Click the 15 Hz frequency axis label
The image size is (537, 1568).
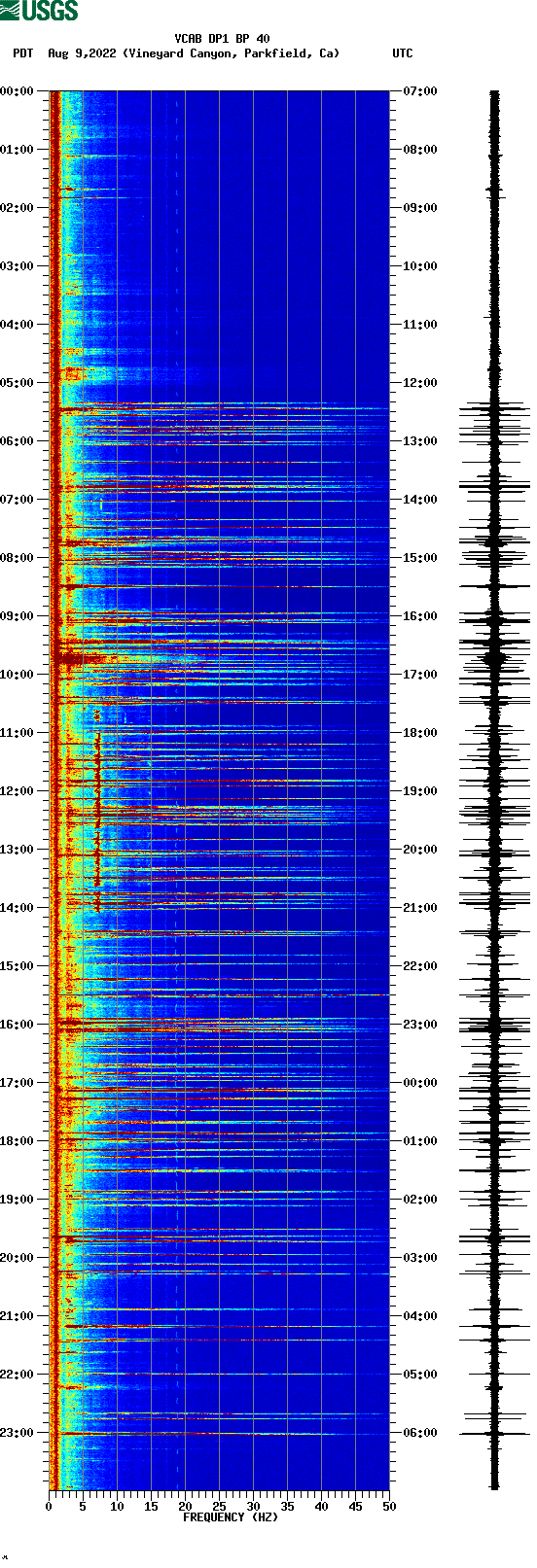(x=151, y=1507)
